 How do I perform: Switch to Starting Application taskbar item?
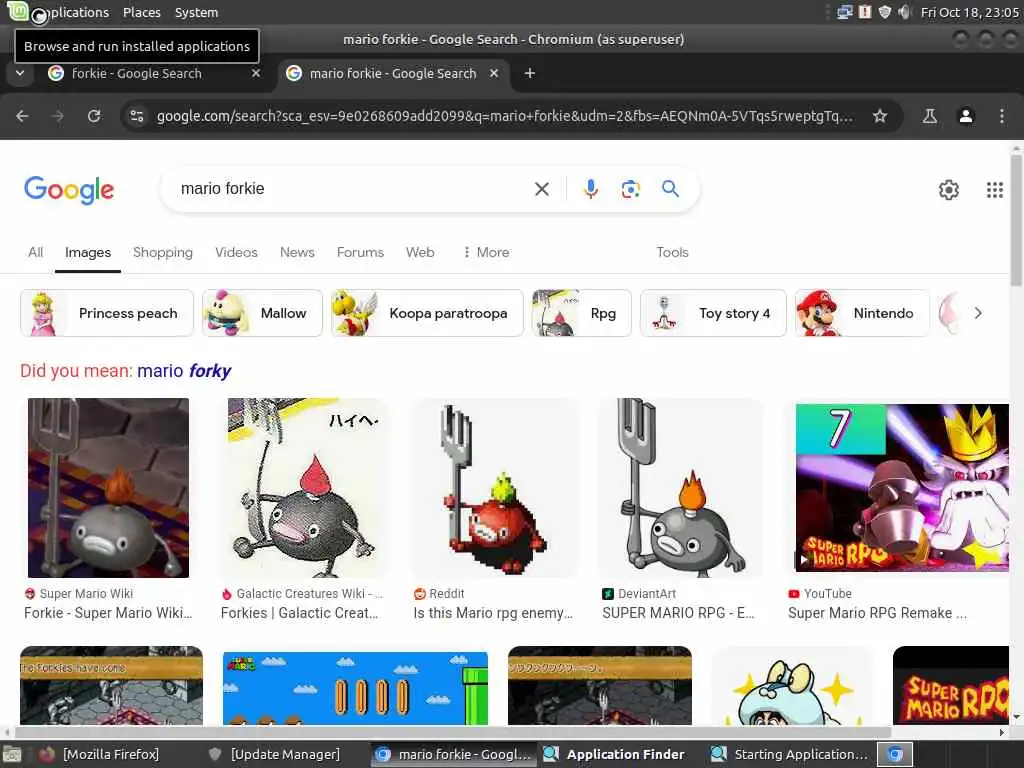tap(789, 754)
